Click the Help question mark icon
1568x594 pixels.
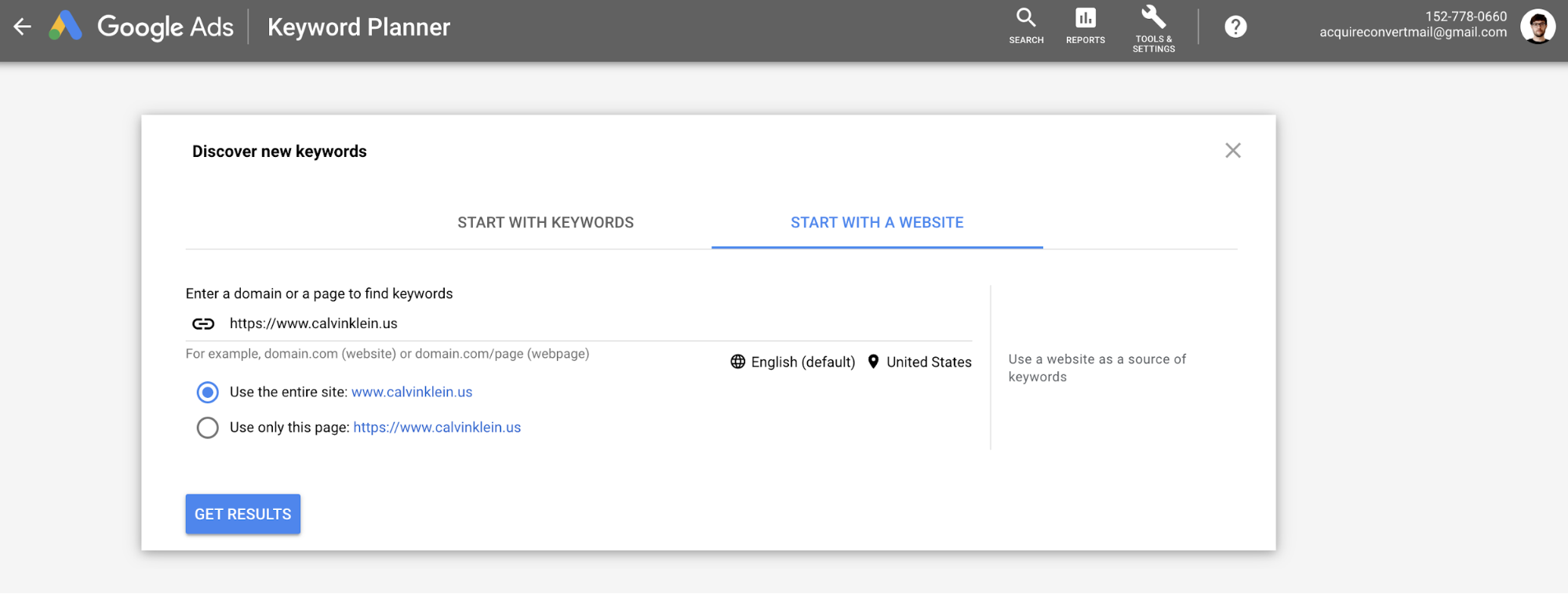(1235, 27)
